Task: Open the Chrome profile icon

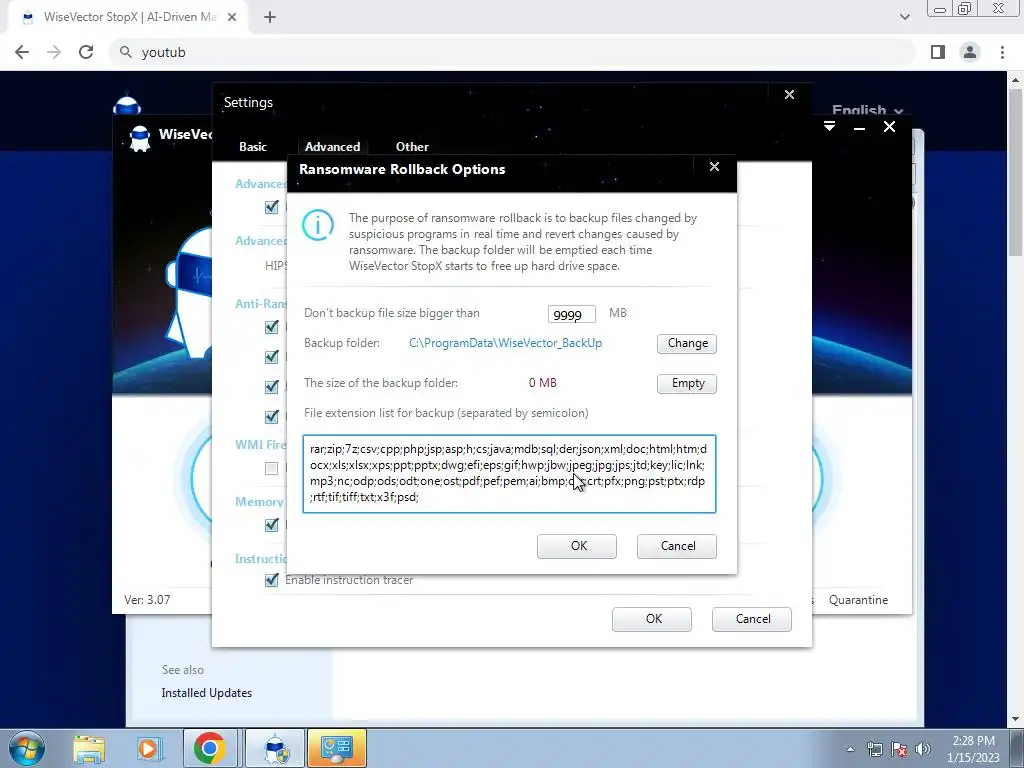Action: coord(970,52)
